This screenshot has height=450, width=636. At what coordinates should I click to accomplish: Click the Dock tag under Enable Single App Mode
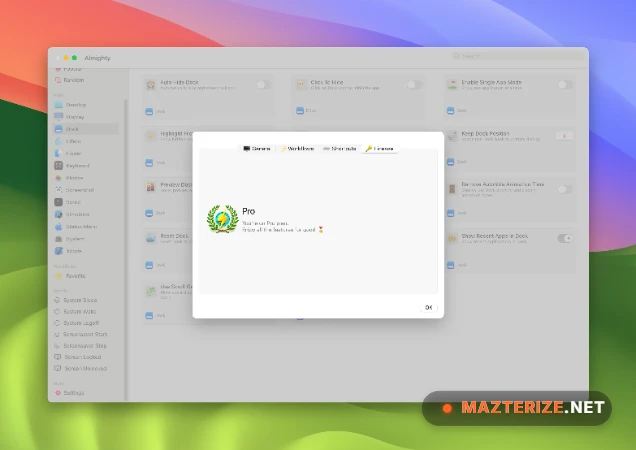pos(457,111)
